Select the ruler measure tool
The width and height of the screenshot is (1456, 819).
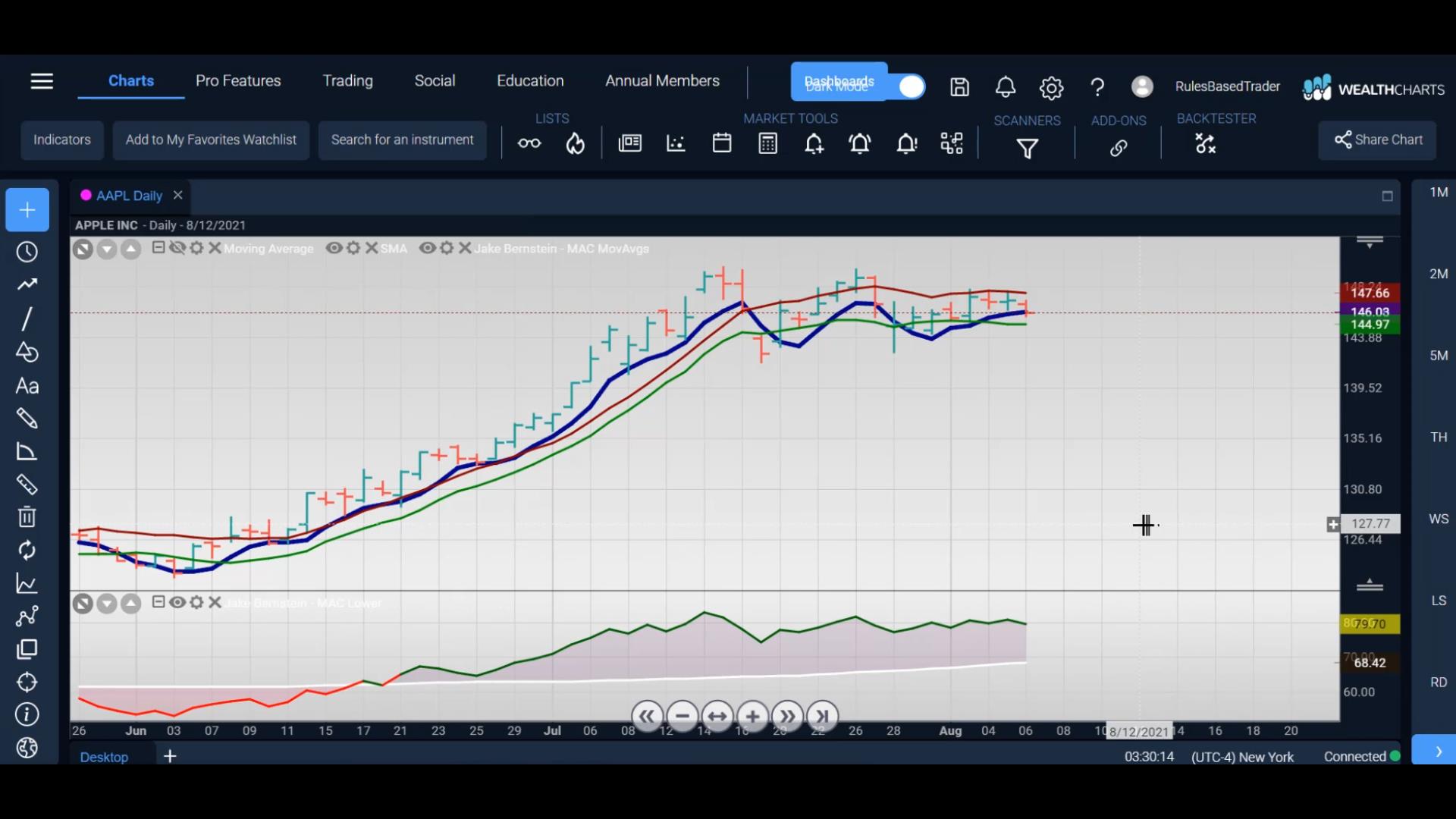27,484
